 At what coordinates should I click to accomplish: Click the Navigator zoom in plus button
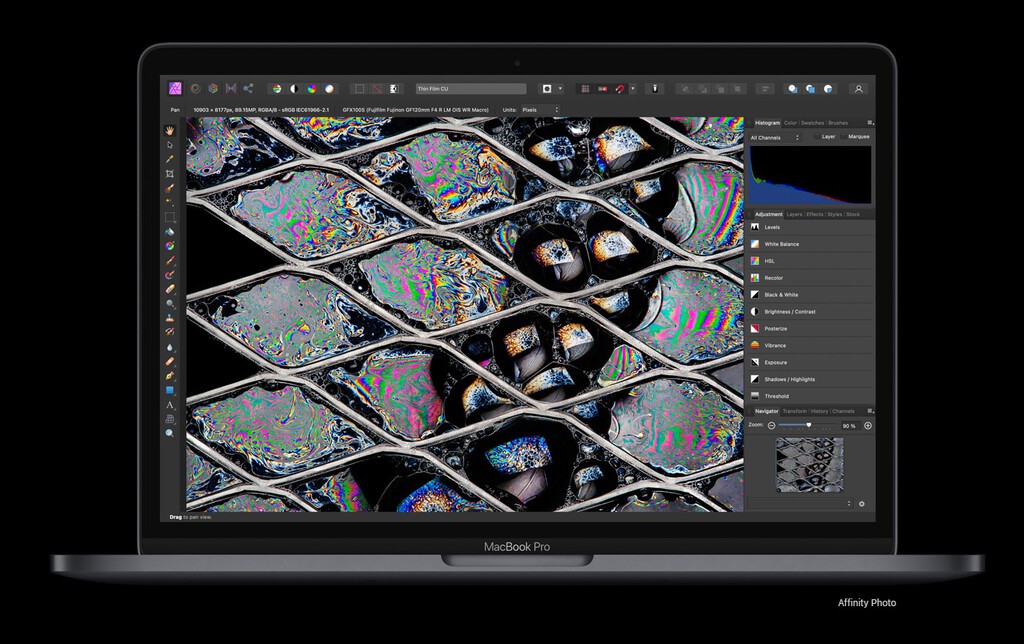[868, 425]
